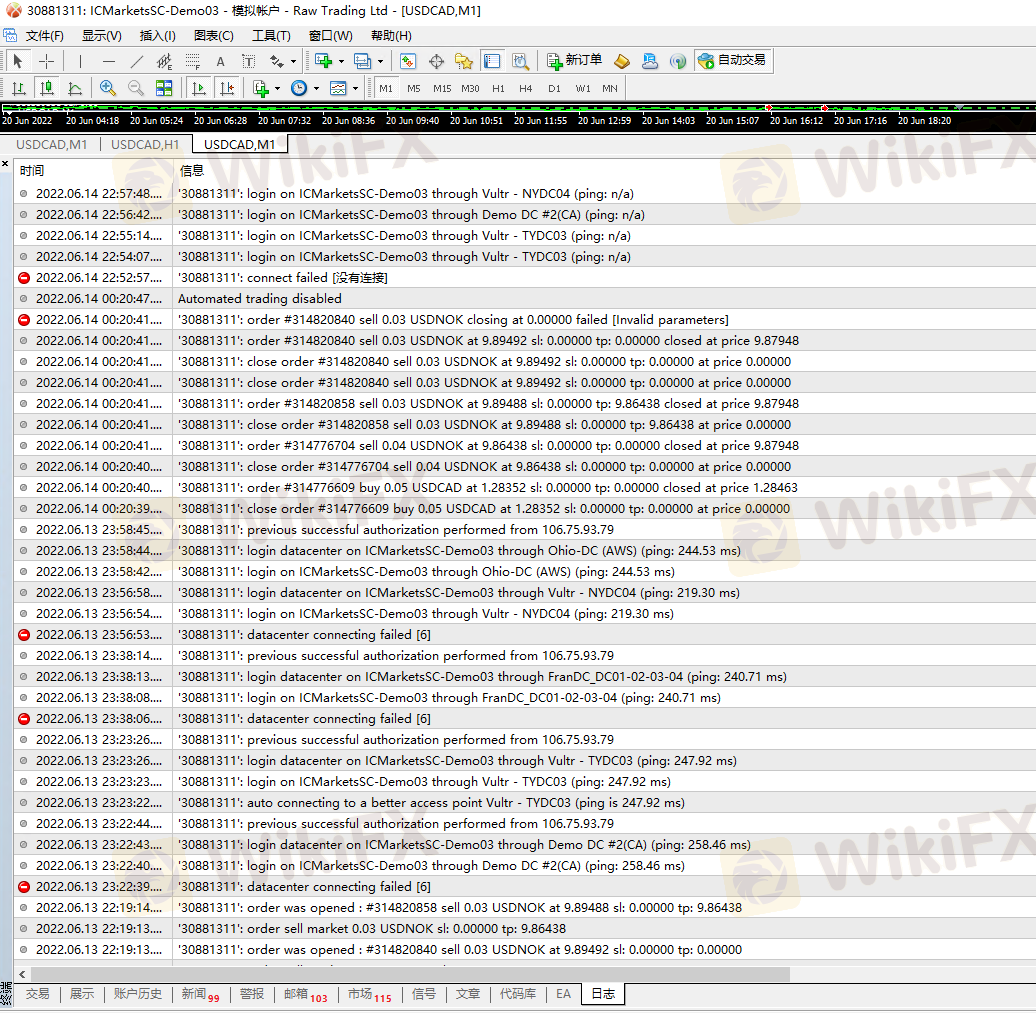Toggle chart shift from right edge

coord(227,89)
